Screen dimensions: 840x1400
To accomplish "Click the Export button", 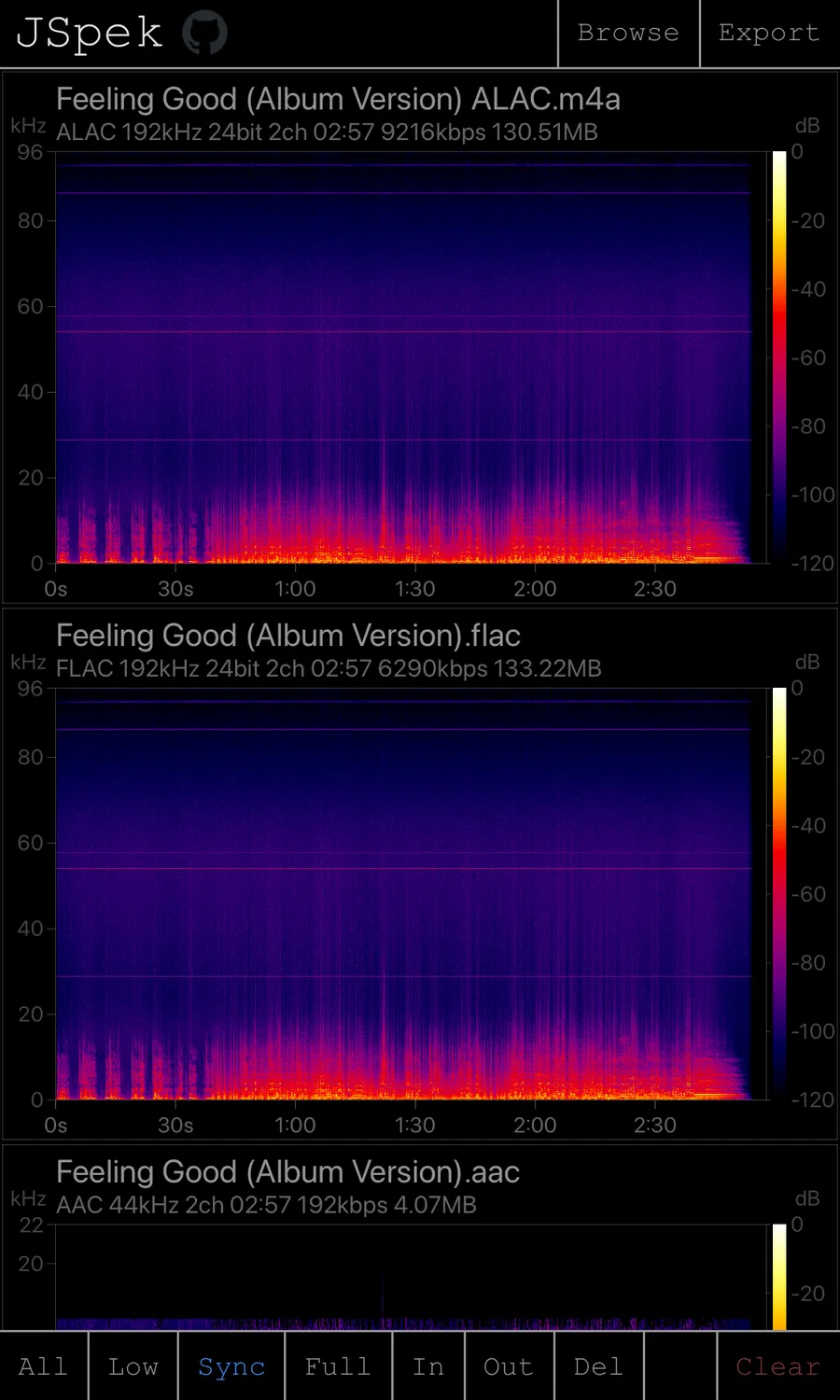I will click(x=769, y=34).
